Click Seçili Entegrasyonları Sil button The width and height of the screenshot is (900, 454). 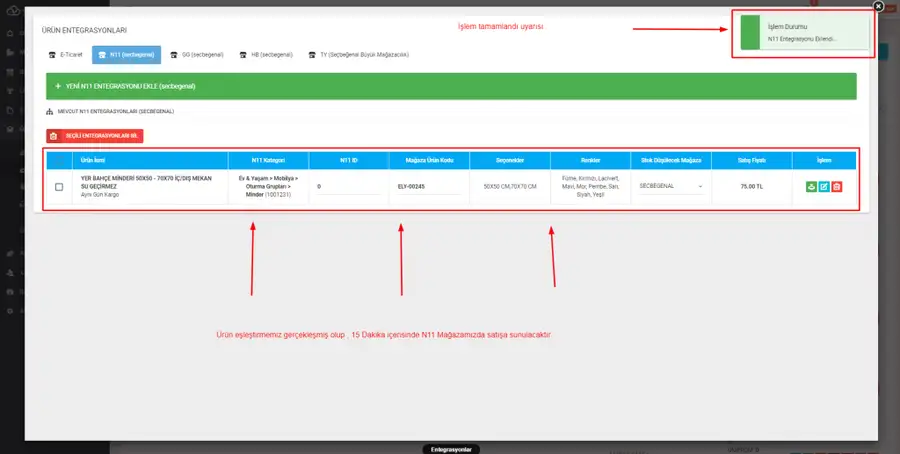(x=95, y=136)
